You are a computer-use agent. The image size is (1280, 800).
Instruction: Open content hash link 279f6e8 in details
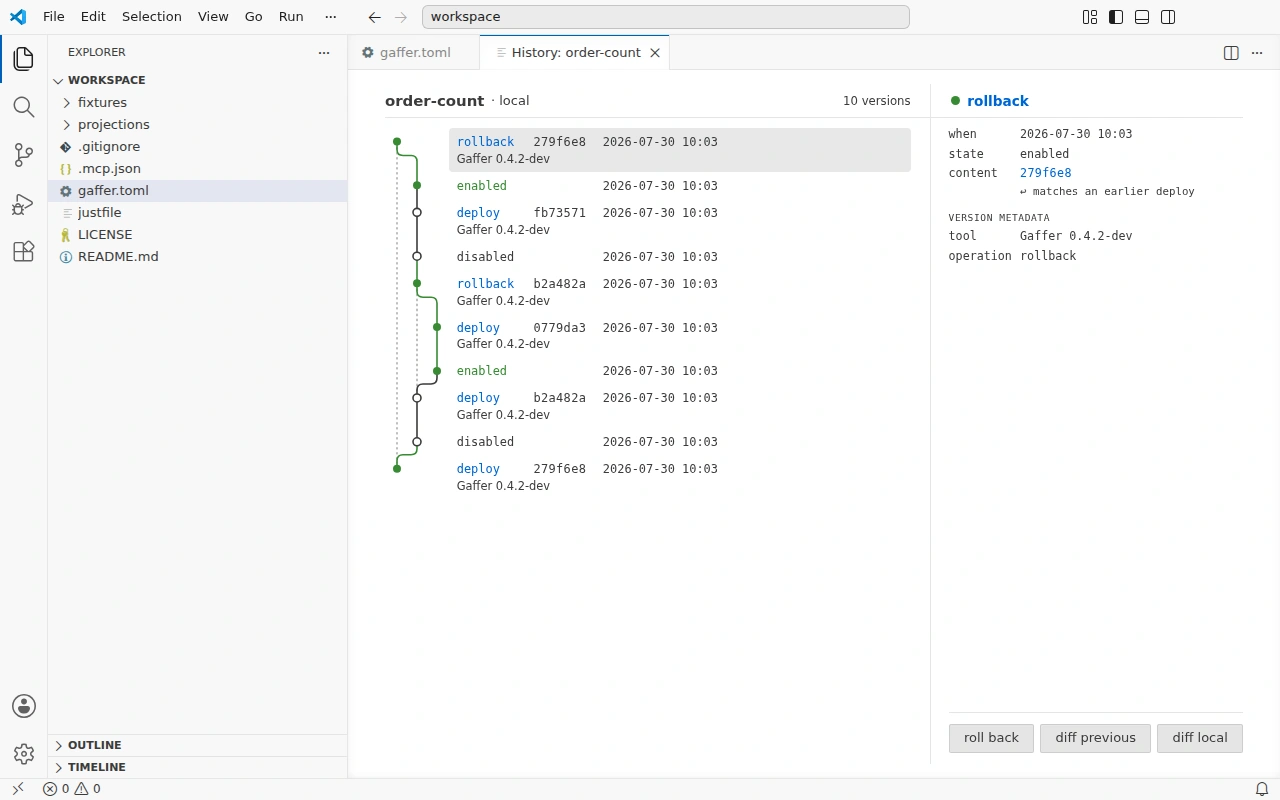pos(1045,173)
